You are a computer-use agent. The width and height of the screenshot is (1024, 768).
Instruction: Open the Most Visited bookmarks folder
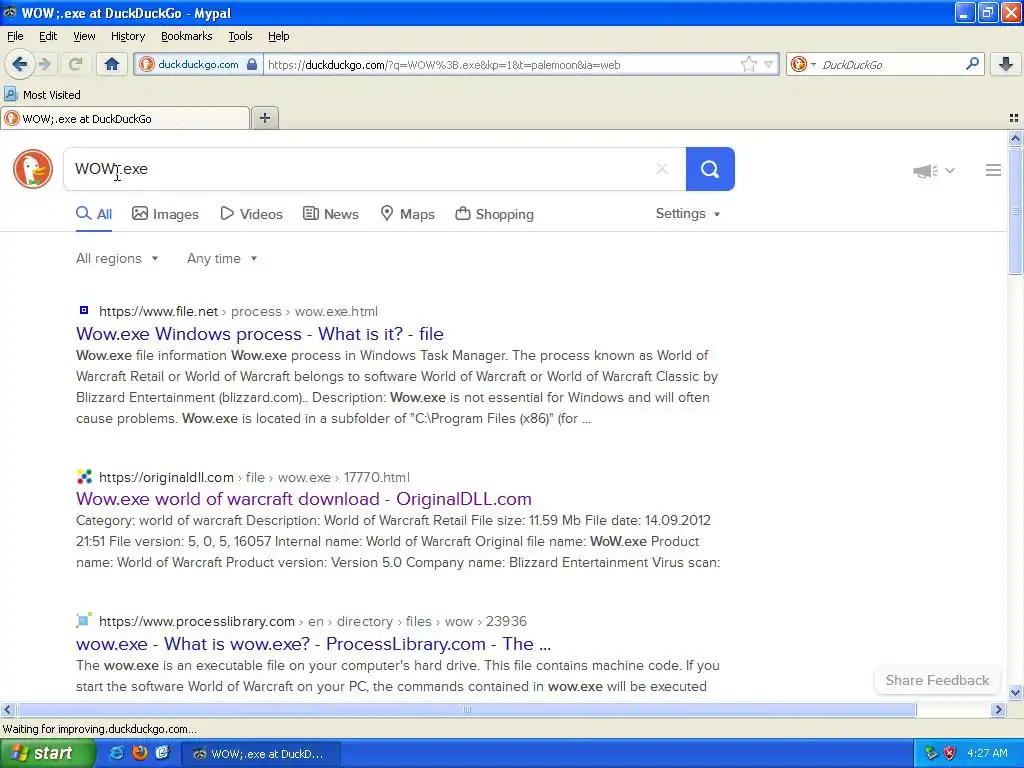[42, 95]
